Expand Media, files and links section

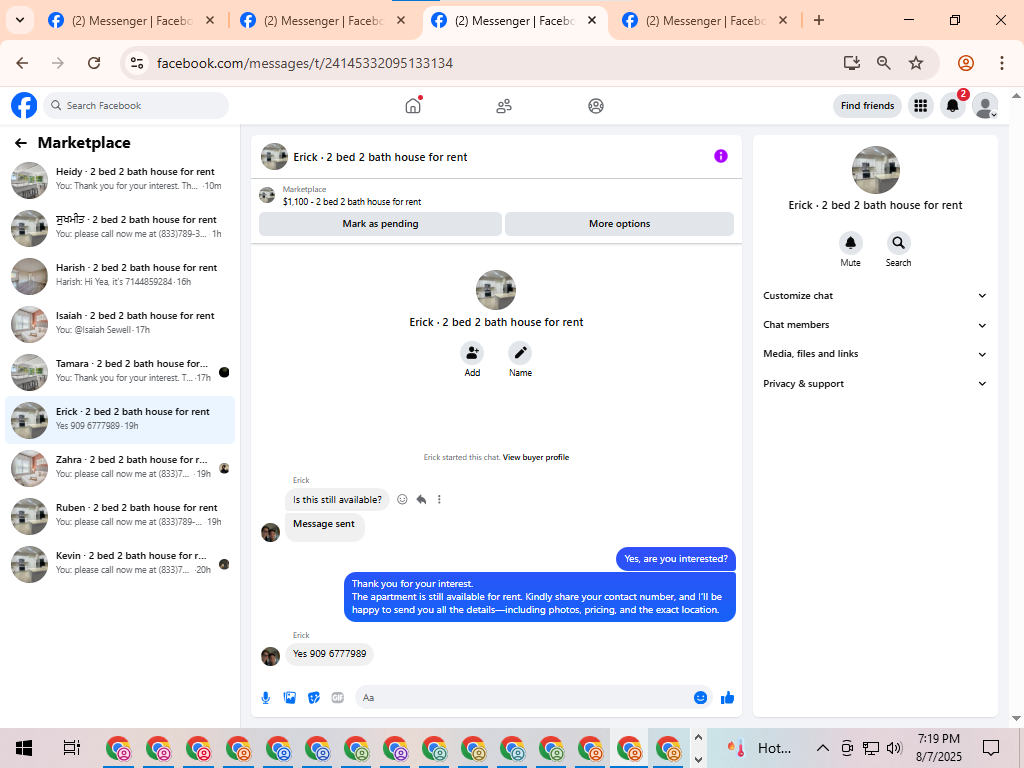pos(875,354)
